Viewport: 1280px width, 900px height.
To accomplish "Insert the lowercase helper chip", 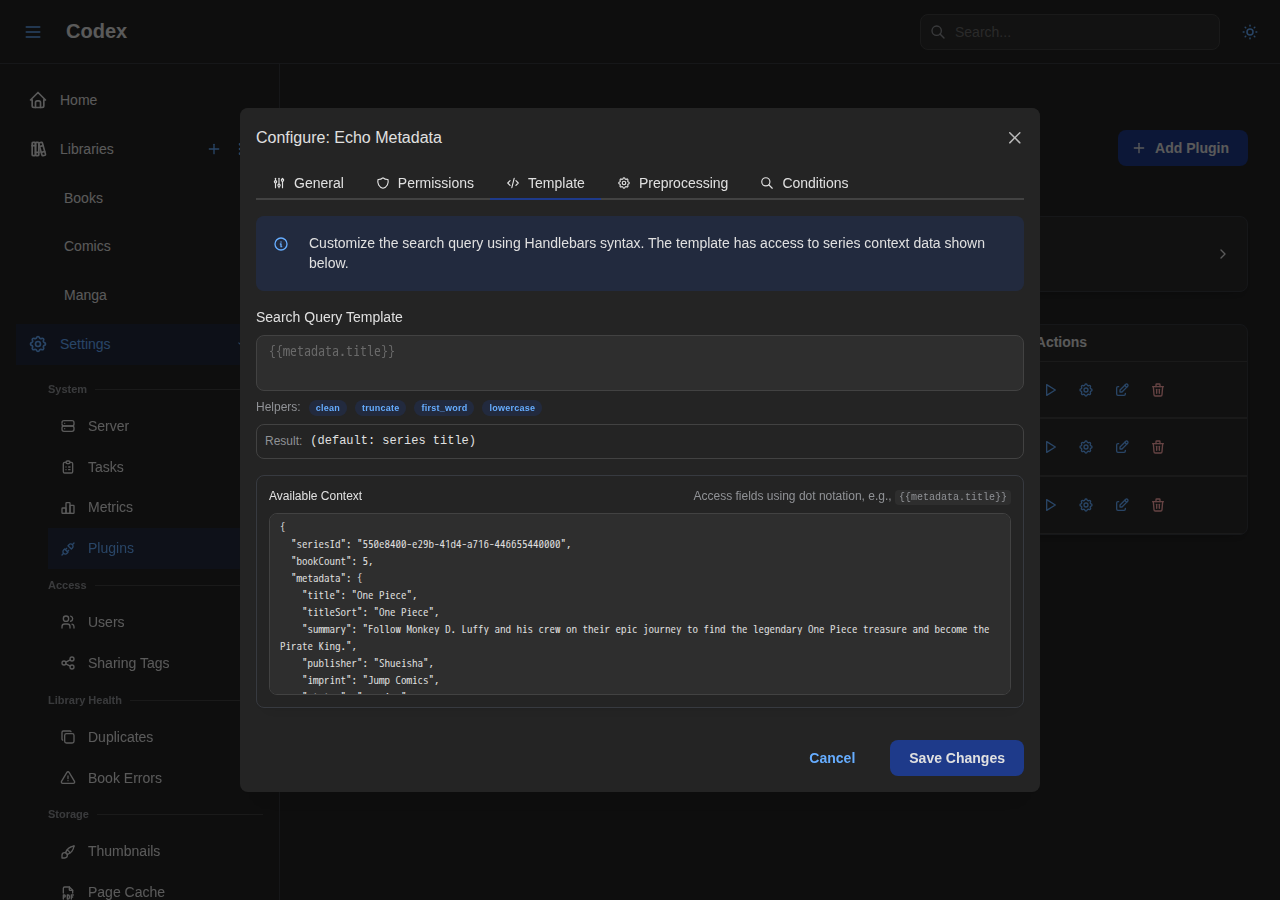I will pyautogui.click(x=511, y=407).
